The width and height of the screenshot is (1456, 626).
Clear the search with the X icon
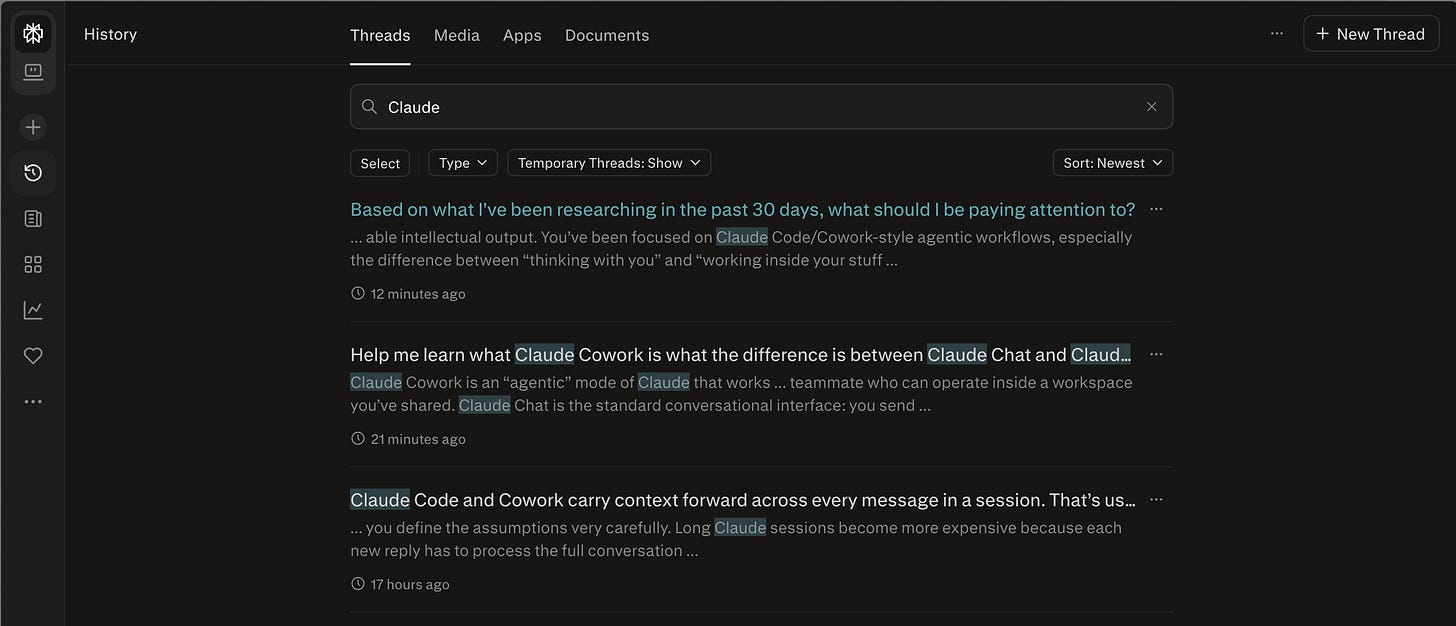click(x=1151, y=106)
